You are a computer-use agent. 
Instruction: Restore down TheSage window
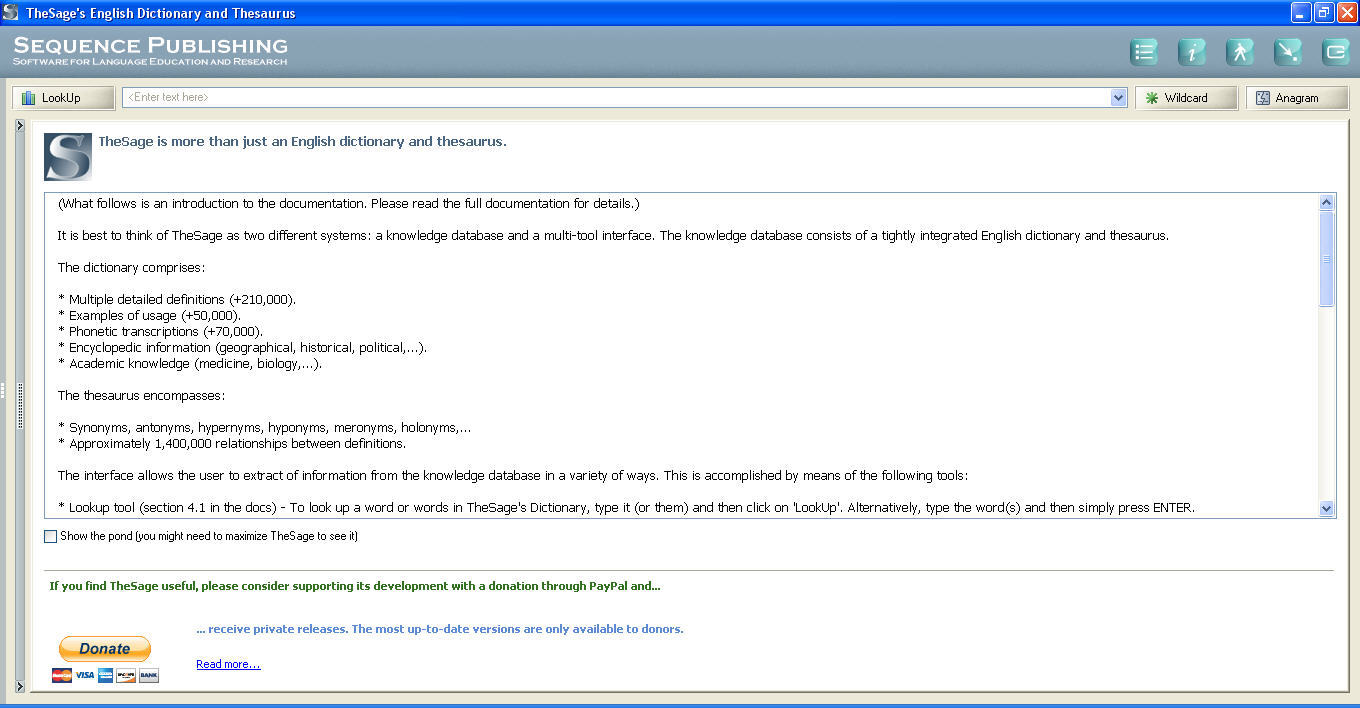tap(1324, 12)
